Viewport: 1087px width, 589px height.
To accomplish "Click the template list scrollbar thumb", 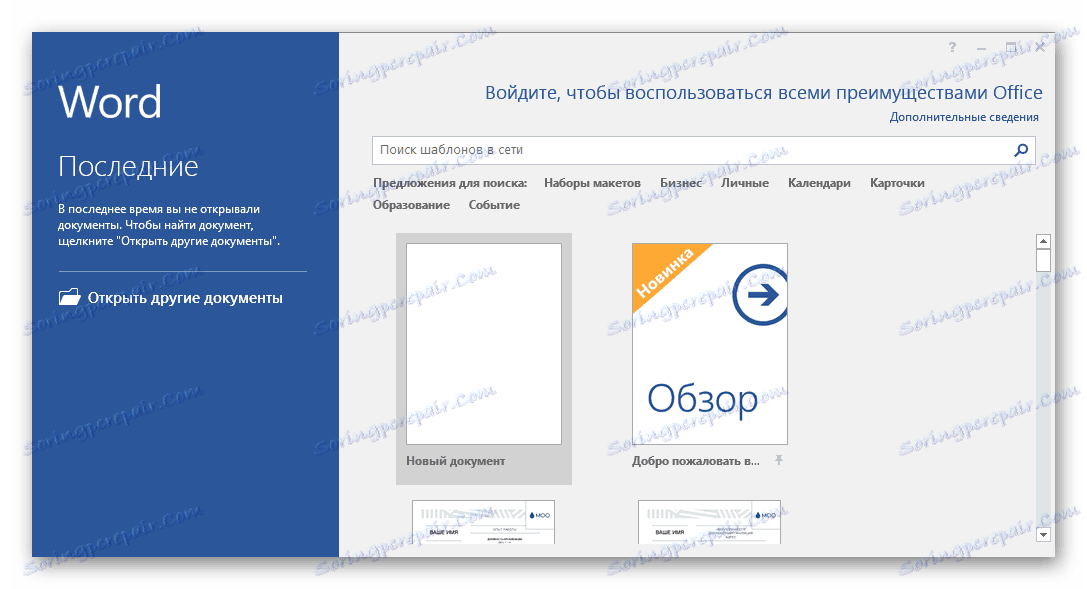I will [1043, 261].
